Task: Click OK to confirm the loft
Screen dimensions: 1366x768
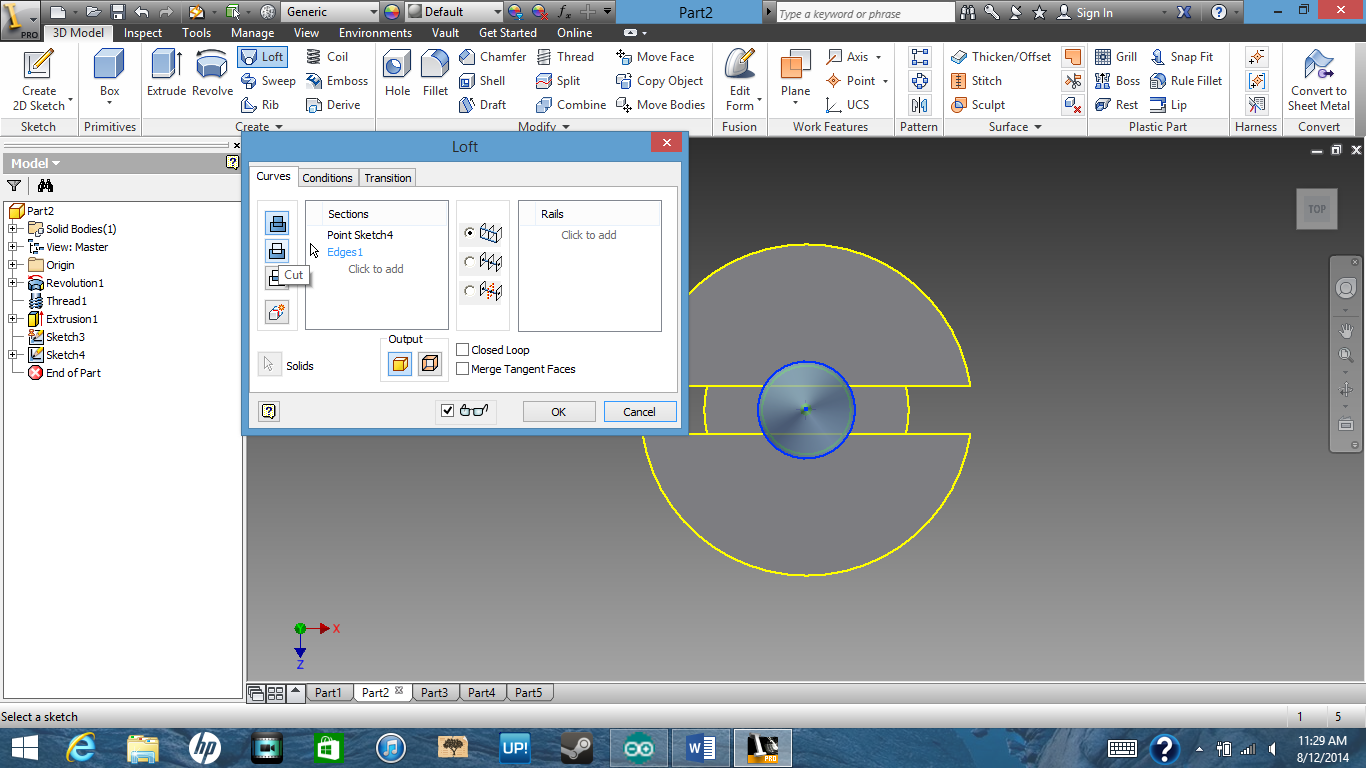Action: 558,411
